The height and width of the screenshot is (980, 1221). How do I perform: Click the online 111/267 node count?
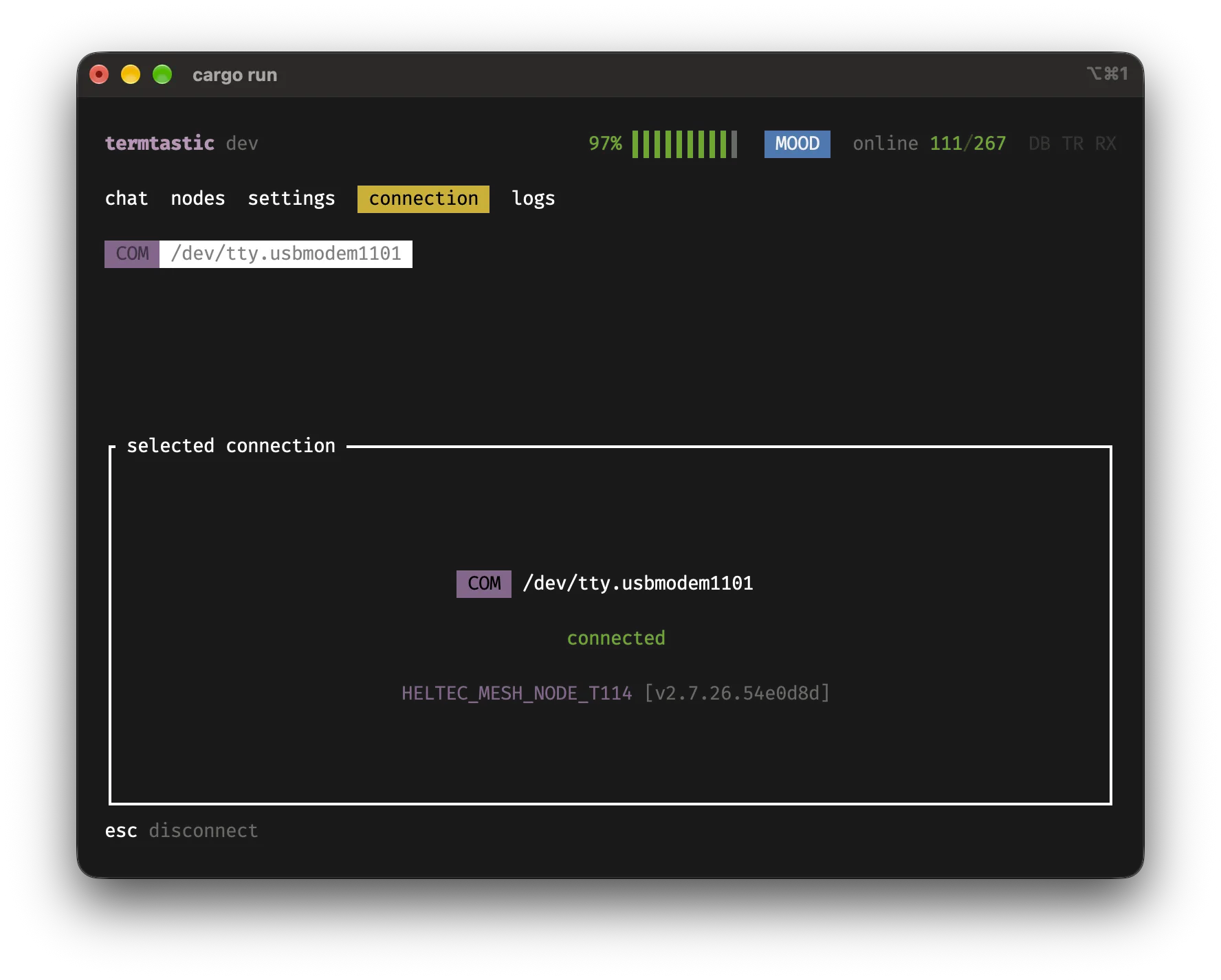pos(929,144)
